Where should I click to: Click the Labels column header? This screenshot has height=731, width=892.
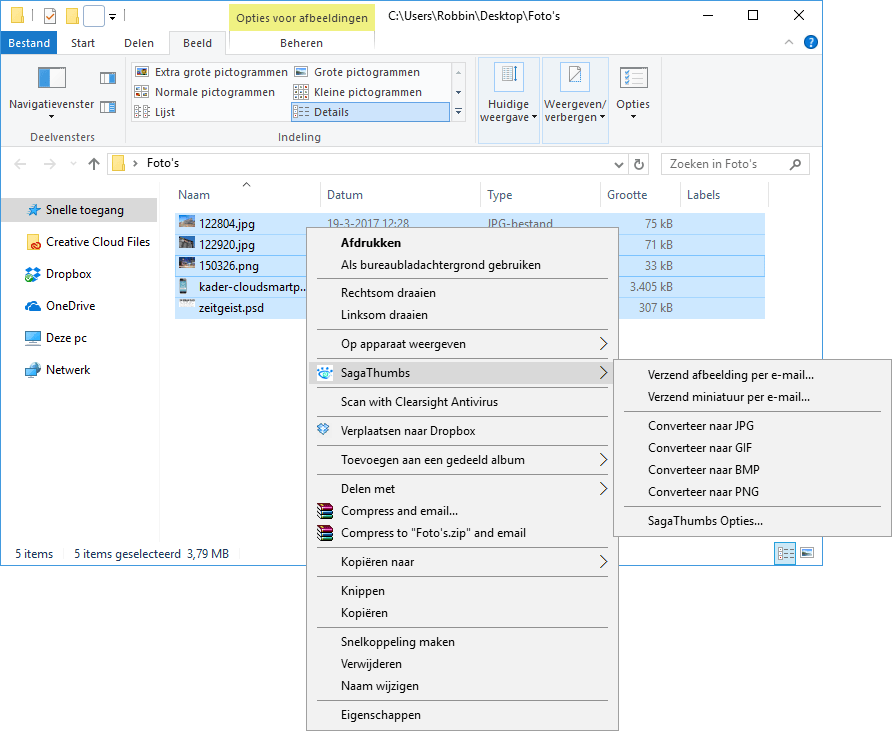pyautogui.click(x=703, y=195)
